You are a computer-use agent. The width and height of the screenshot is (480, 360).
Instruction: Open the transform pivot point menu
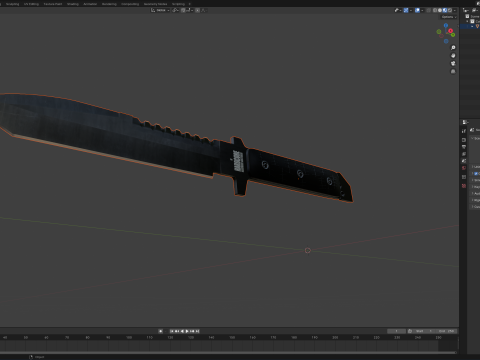176,10
